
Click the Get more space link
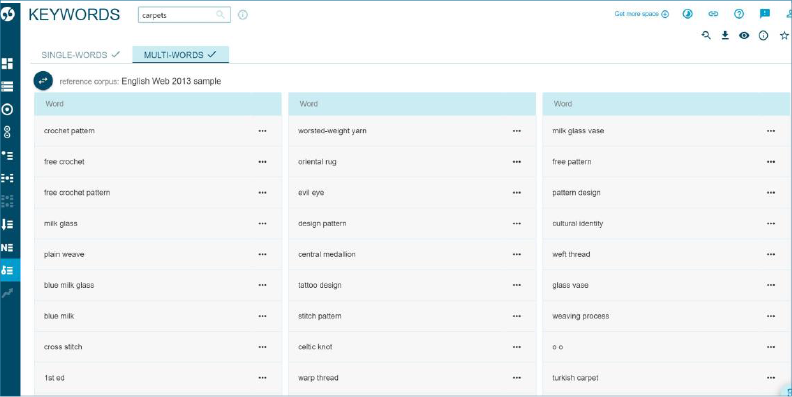click(641, 14)
